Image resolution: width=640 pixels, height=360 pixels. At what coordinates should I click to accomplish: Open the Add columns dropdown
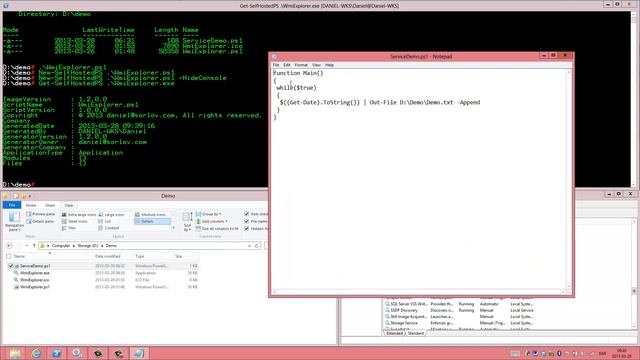pyautogui.click(x=212, y=221)
